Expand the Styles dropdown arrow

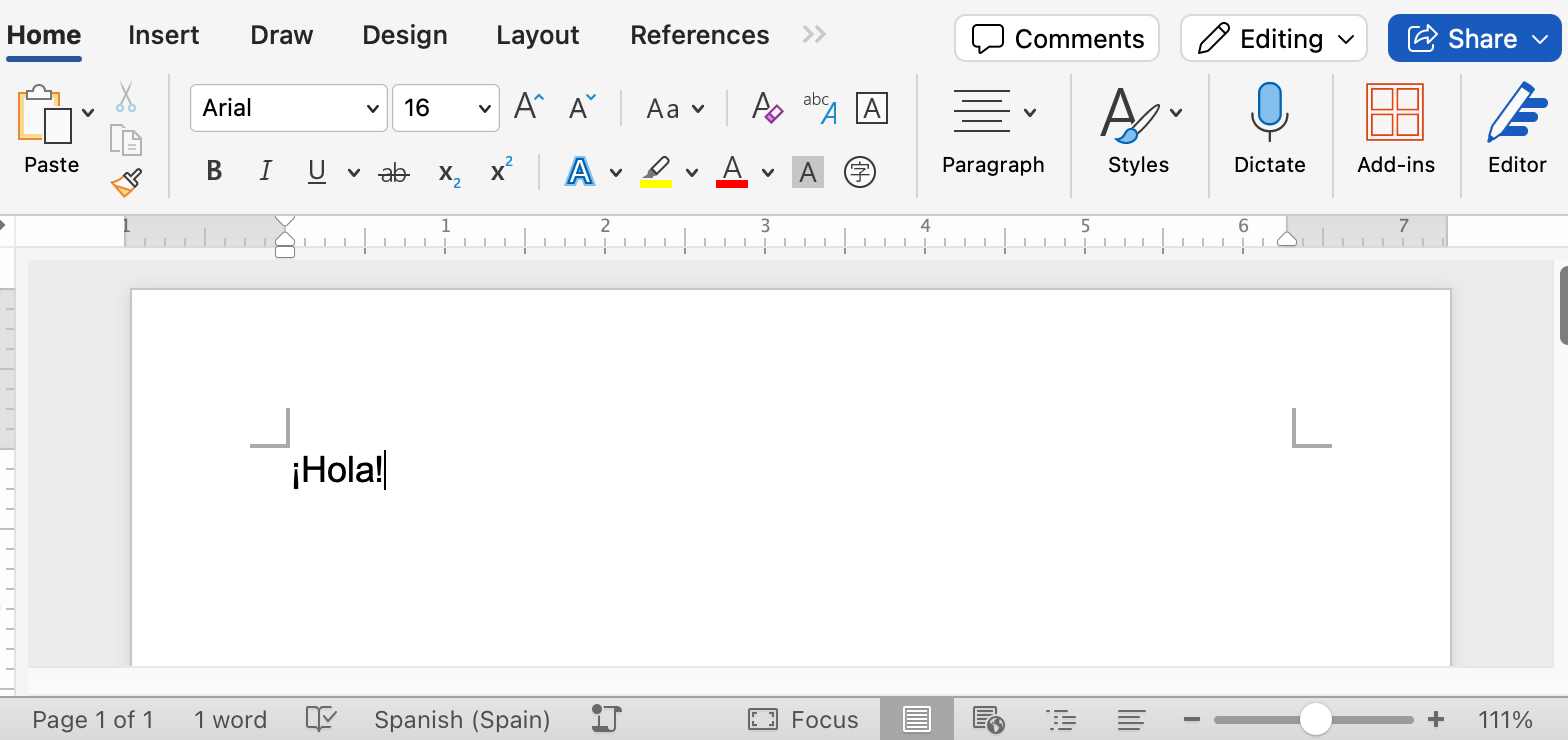click(x=1176, y=112)
